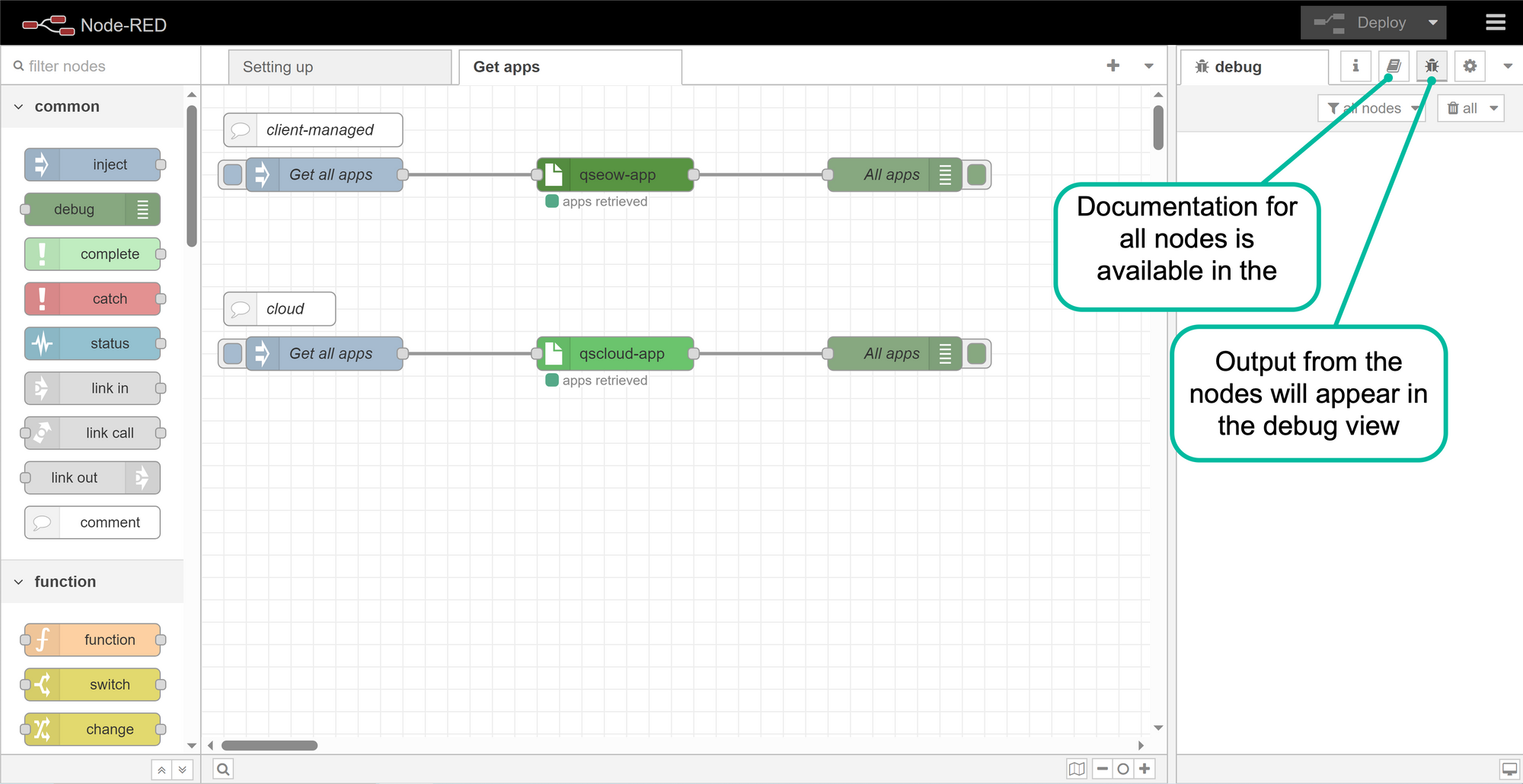Select the cloud Get all apps node label
Screen dimensions: 1523x784
tap(330, 354)
